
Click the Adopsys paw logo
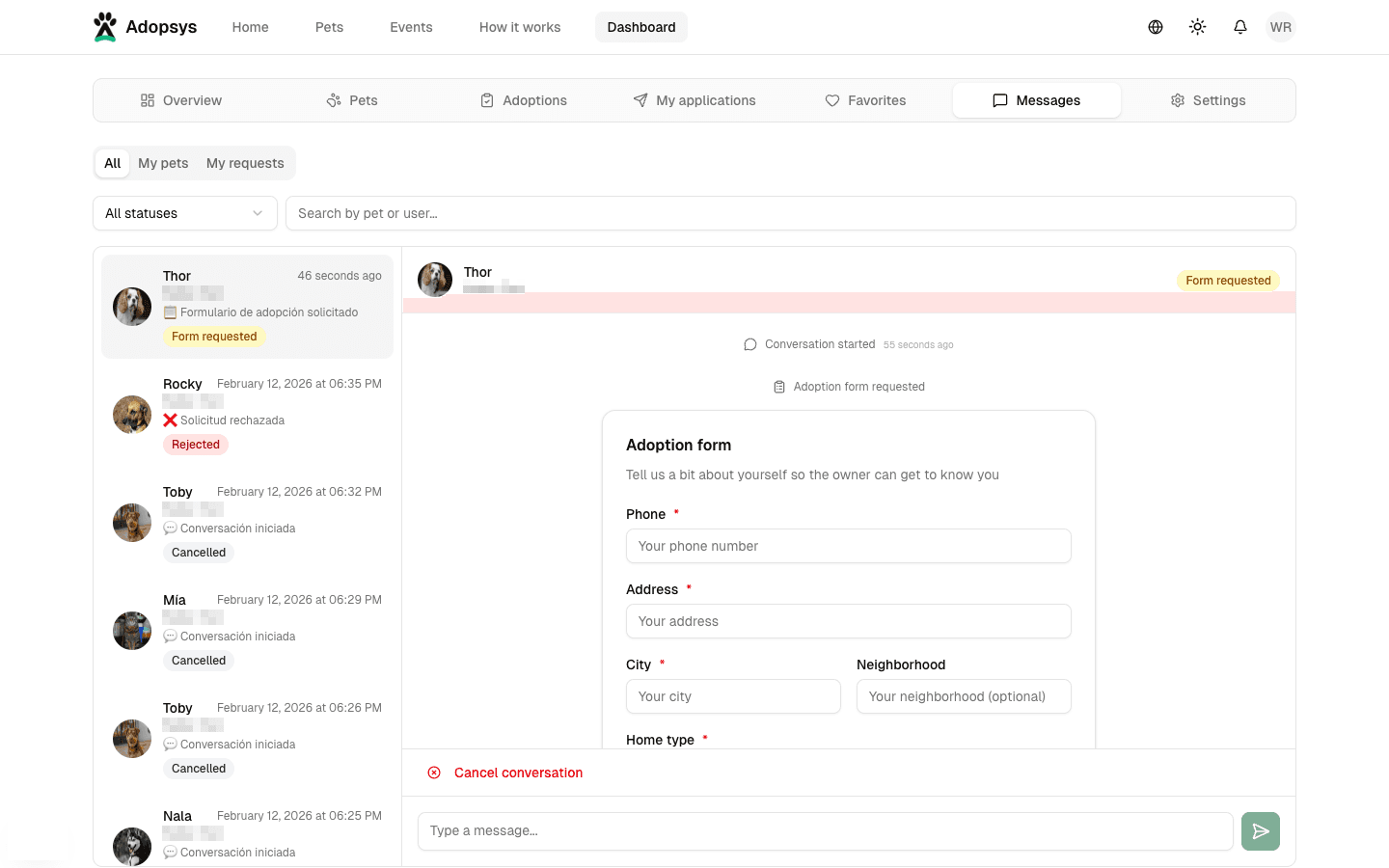(x=105, y=27)
